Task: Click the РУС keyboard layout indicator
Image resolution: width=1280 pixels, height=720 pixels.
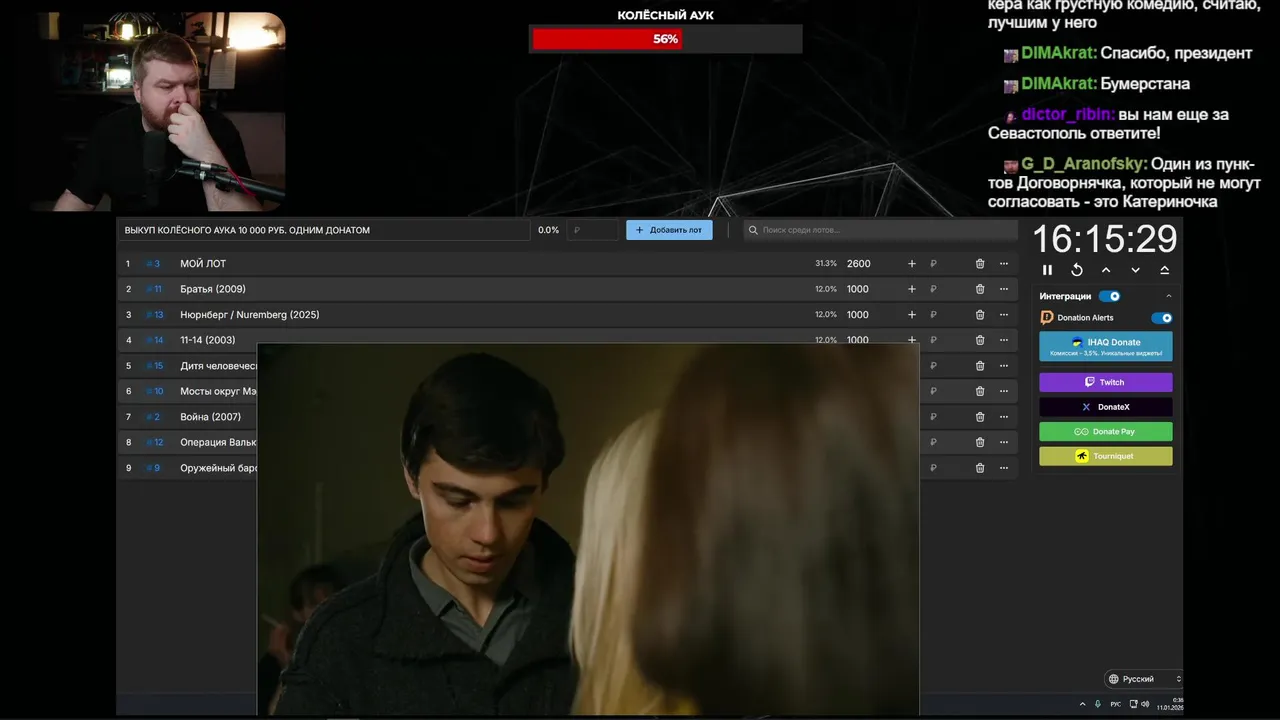Action: 1115,704
